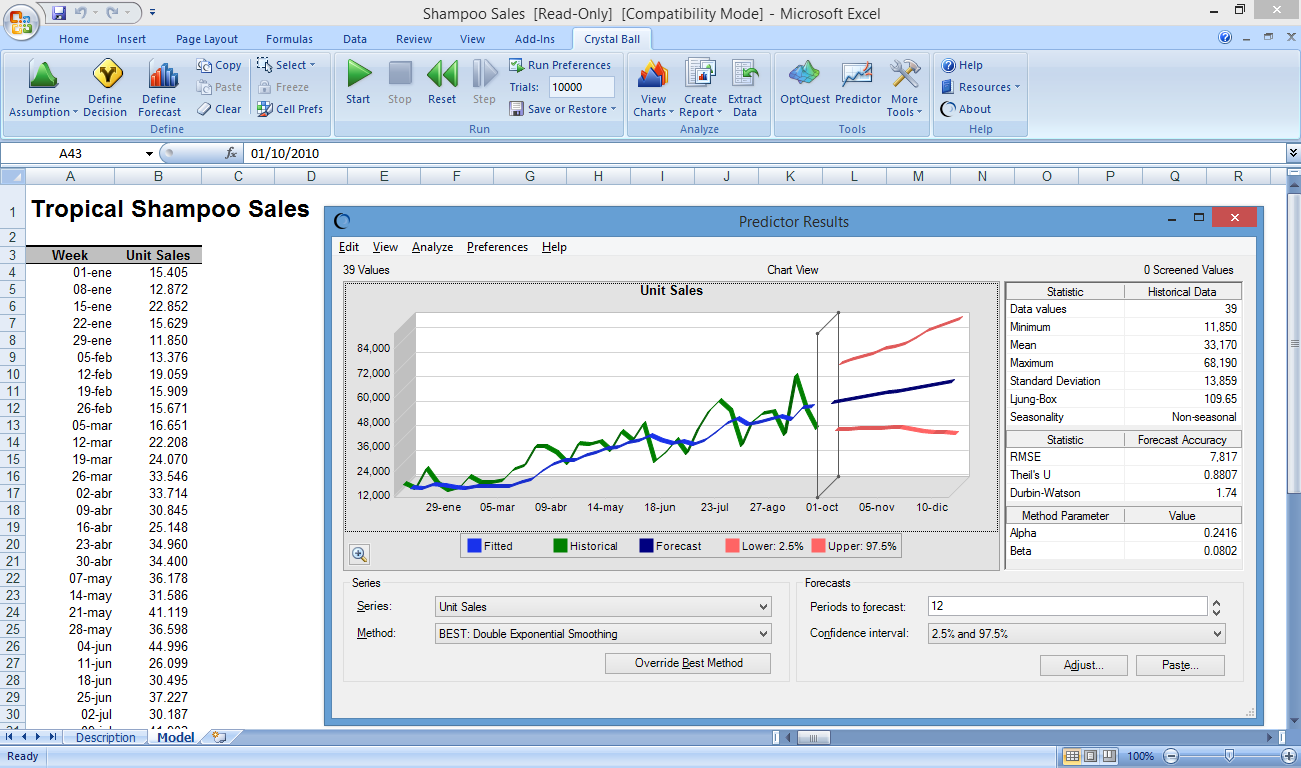Open the Insert ribbon tab
This screenshot has height=768, width=1301.
(131, 39)
